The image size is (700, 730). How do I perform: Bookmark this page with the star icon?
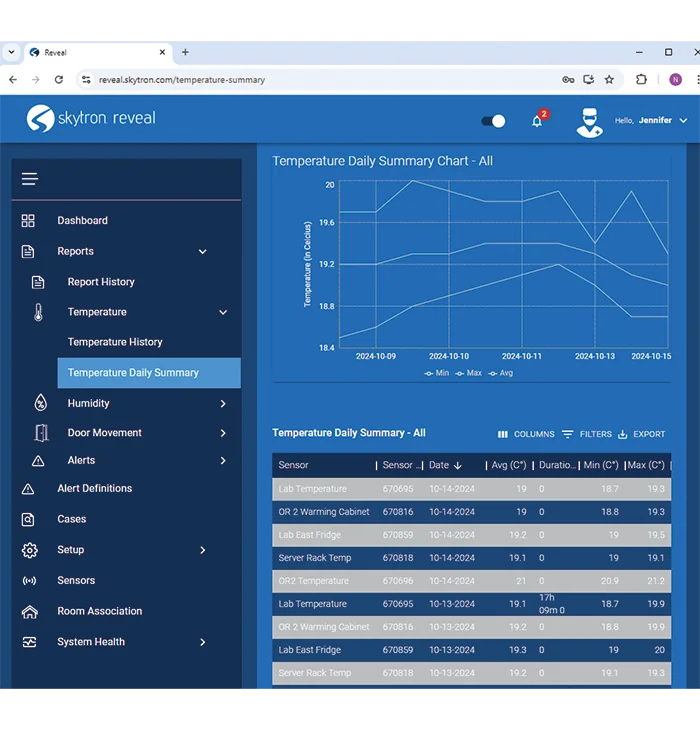coord(609,79)
